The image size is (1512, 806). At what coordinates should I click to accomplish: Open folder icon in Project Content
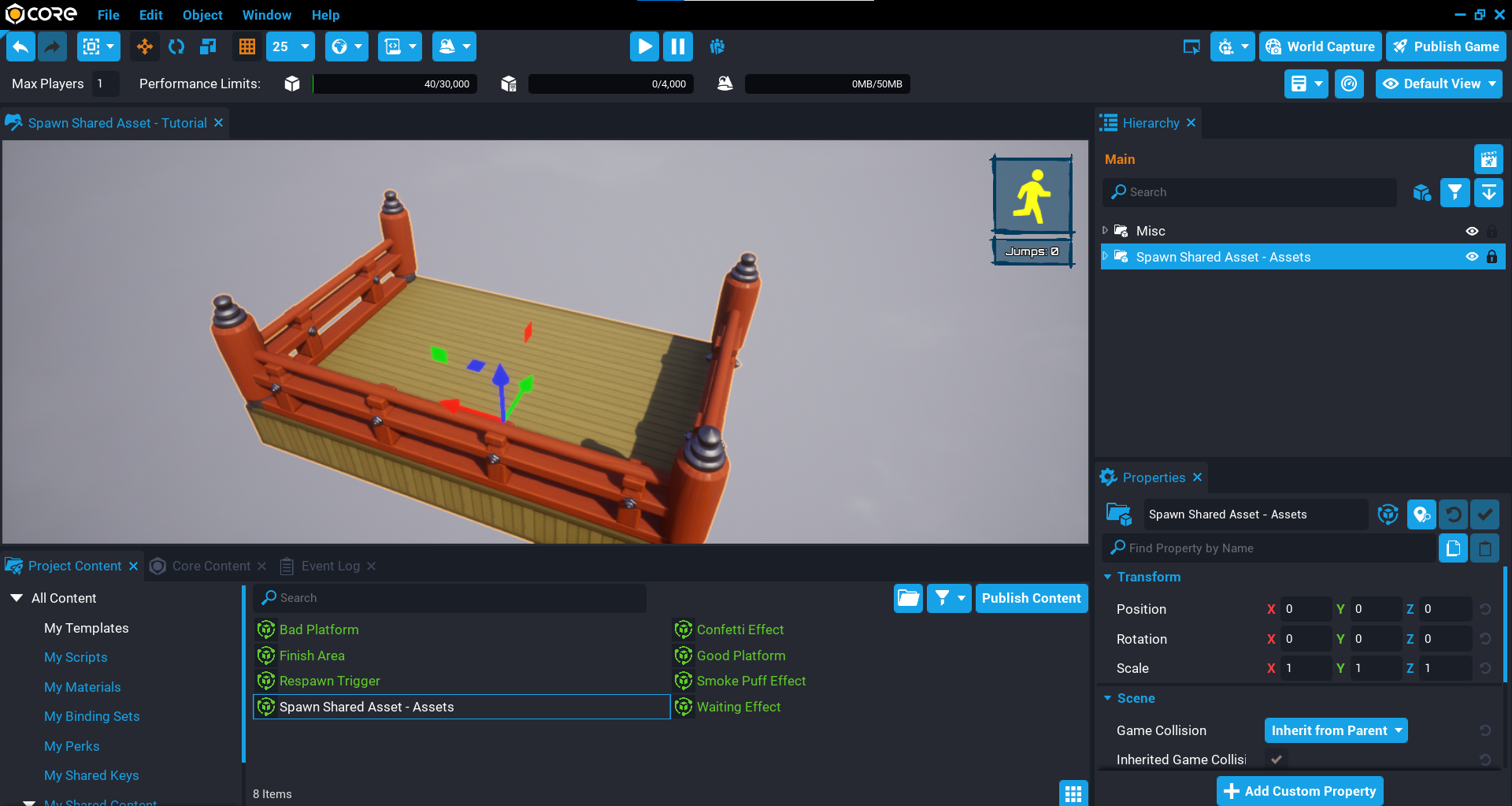click(908, 598)
